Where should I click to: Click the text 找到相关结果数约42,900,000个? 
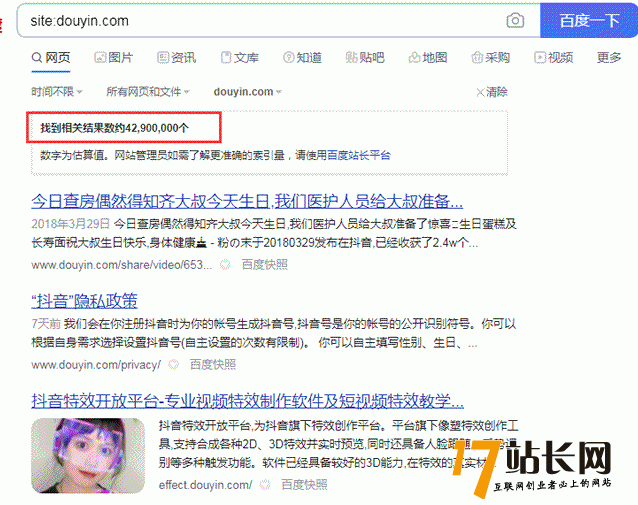click(x=114, y=128)
